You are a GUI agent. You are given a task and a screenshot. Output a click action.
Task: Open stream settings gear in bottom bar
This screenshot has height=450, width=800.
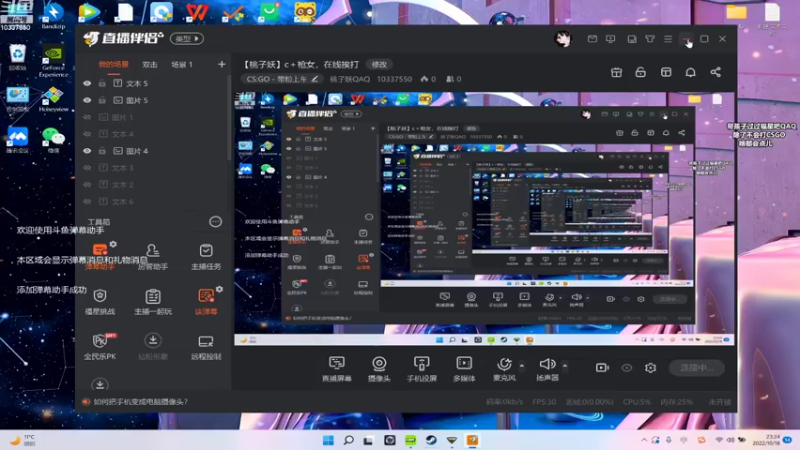[650, 367]
